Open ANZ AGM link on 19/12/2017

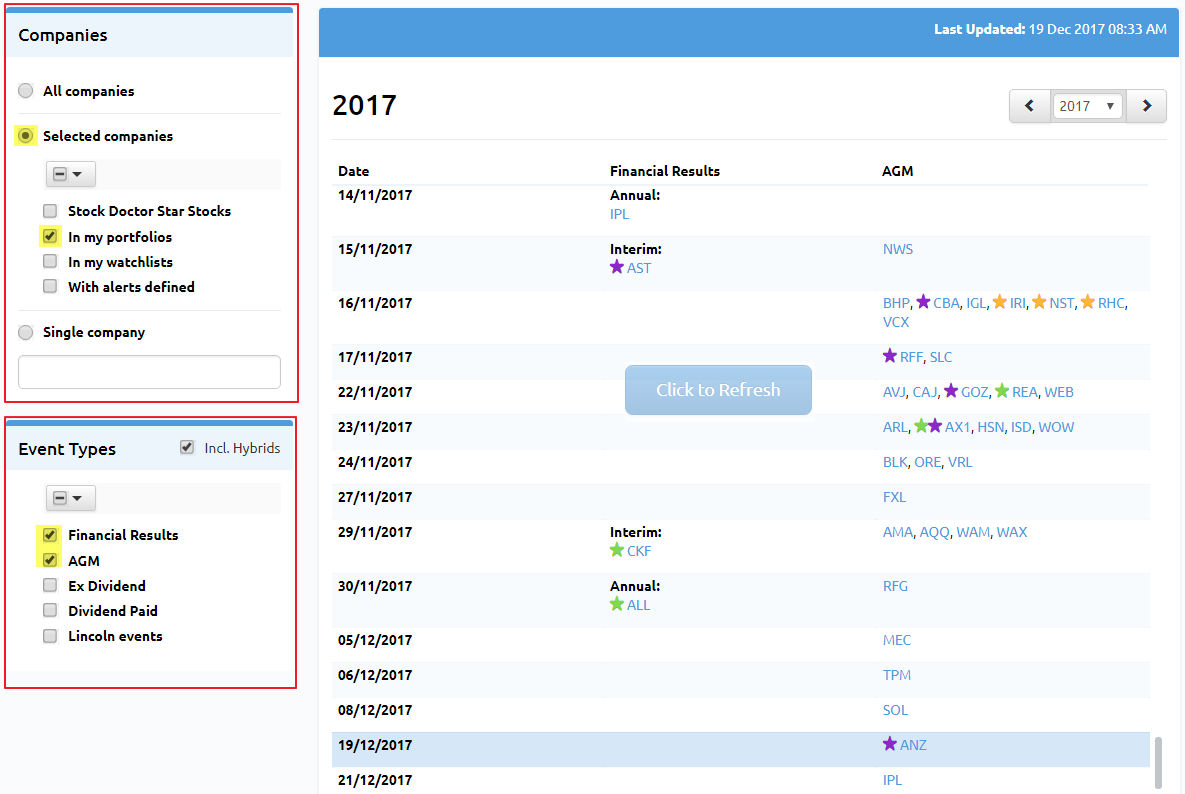913,746
